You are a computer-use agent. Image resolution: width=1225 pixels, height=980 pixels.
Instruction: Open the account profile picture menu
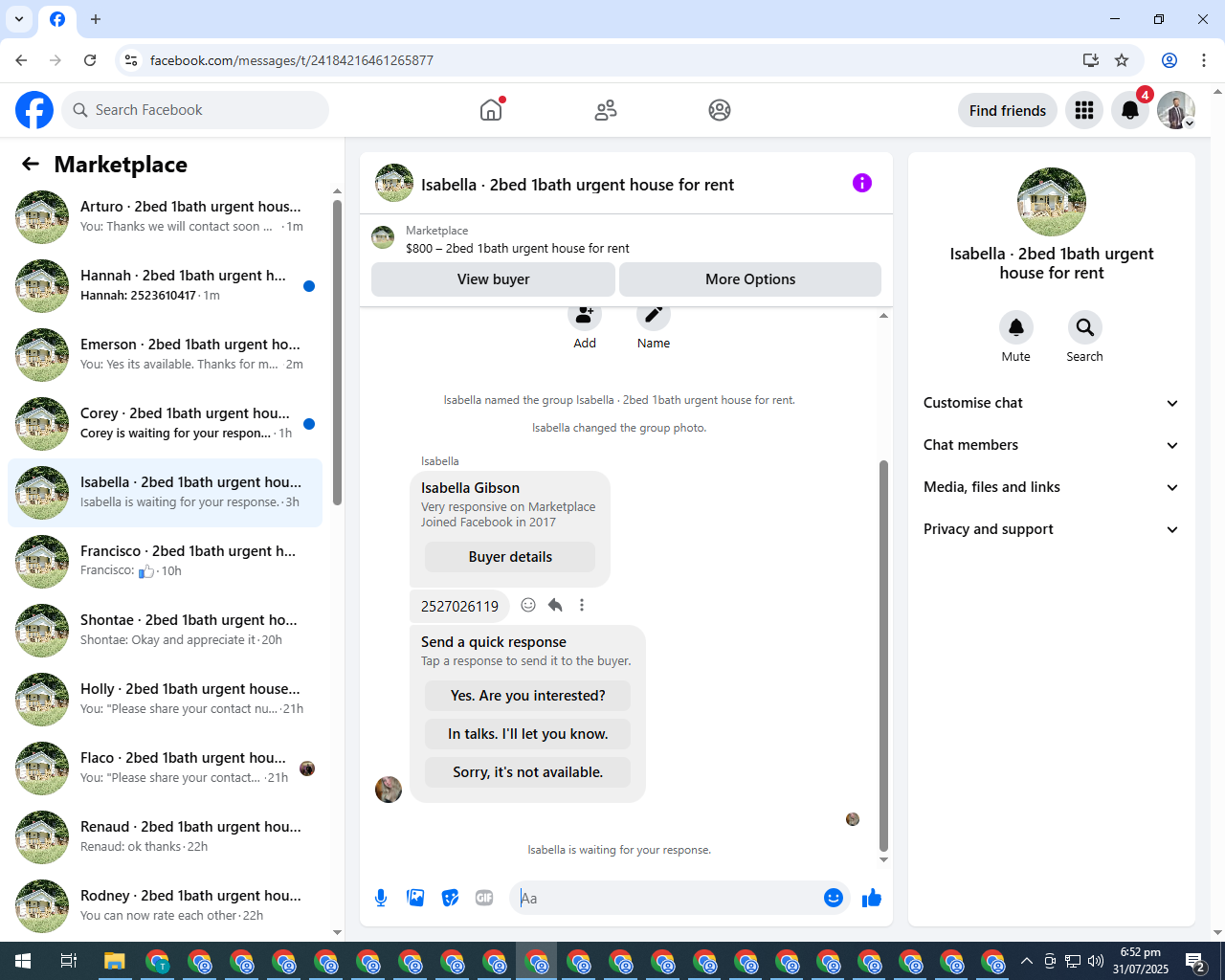(x=1176, y=110)
